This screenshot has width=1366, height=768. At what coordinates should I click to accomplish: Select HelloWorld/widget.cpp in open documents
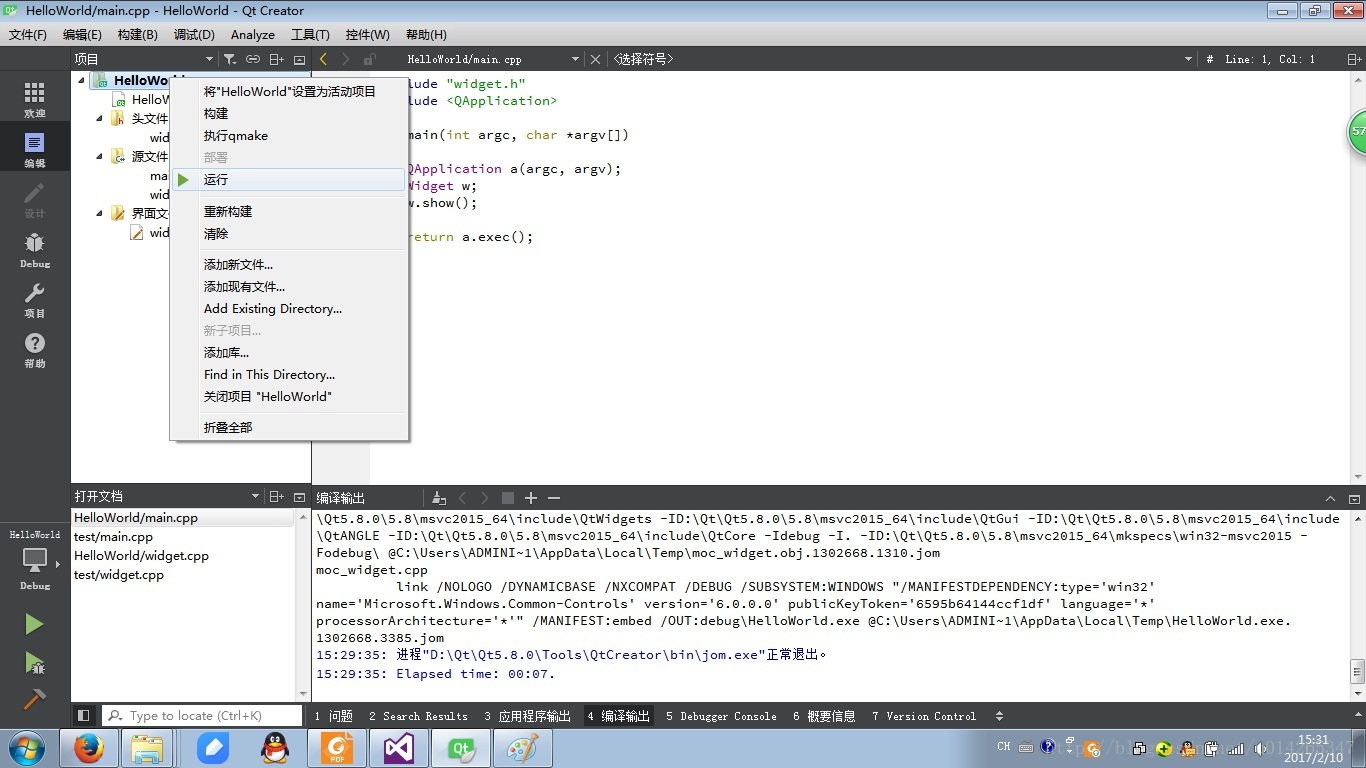tap(184, 556)
